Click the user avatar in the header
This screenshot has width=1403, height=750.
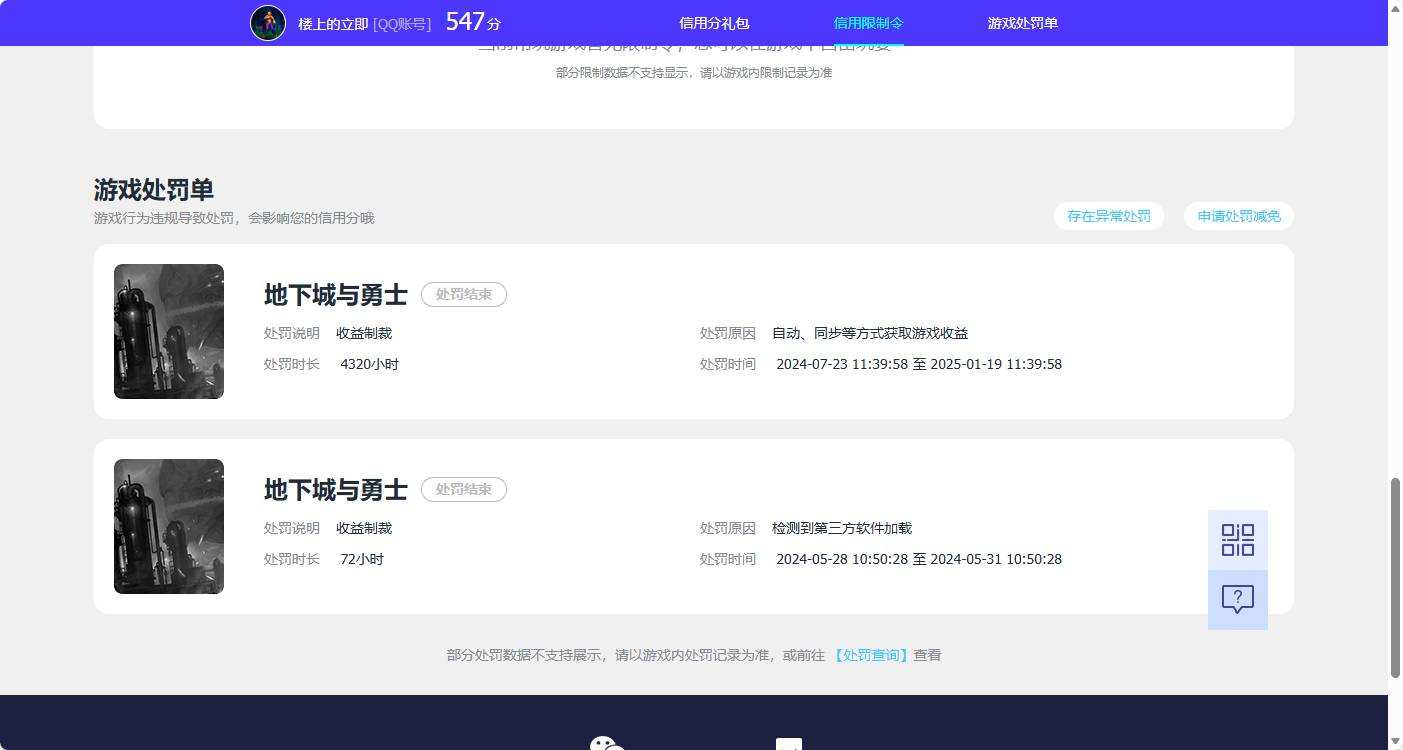tap(268, 23)
